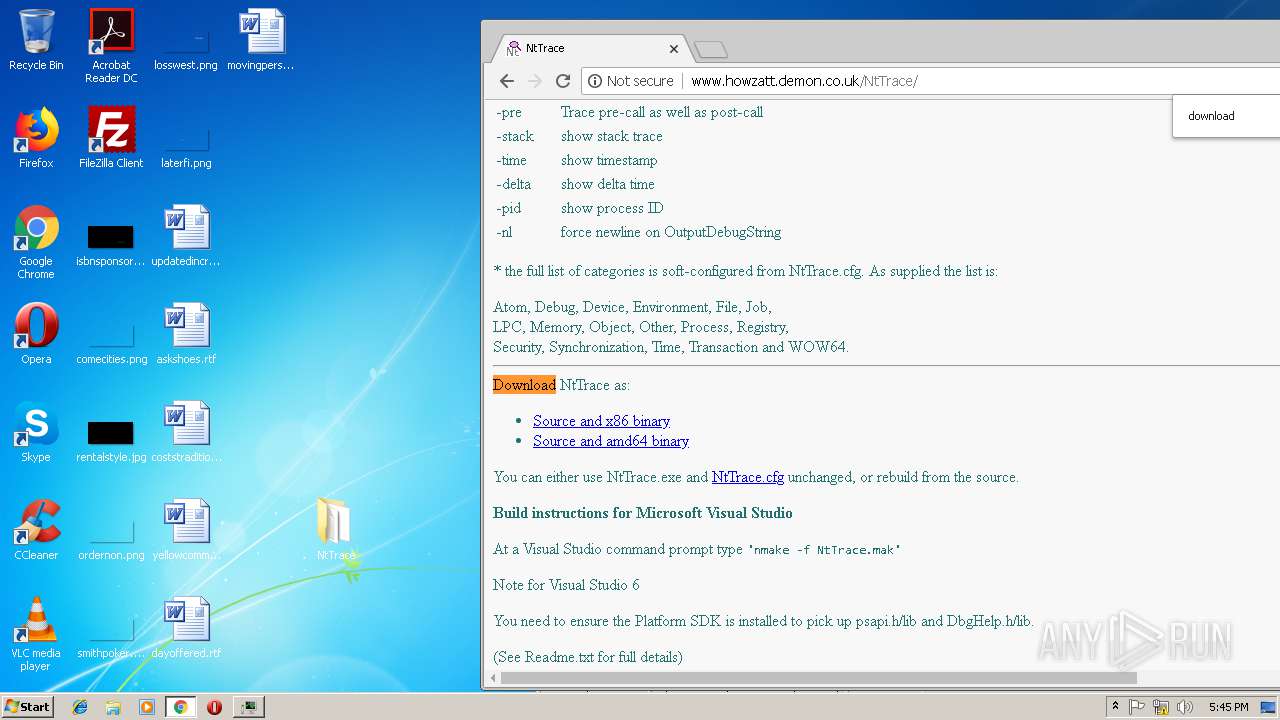This screenshot has width=1280, height=720.
Task: Open a new Chrome tab
Action: (711, 49)
